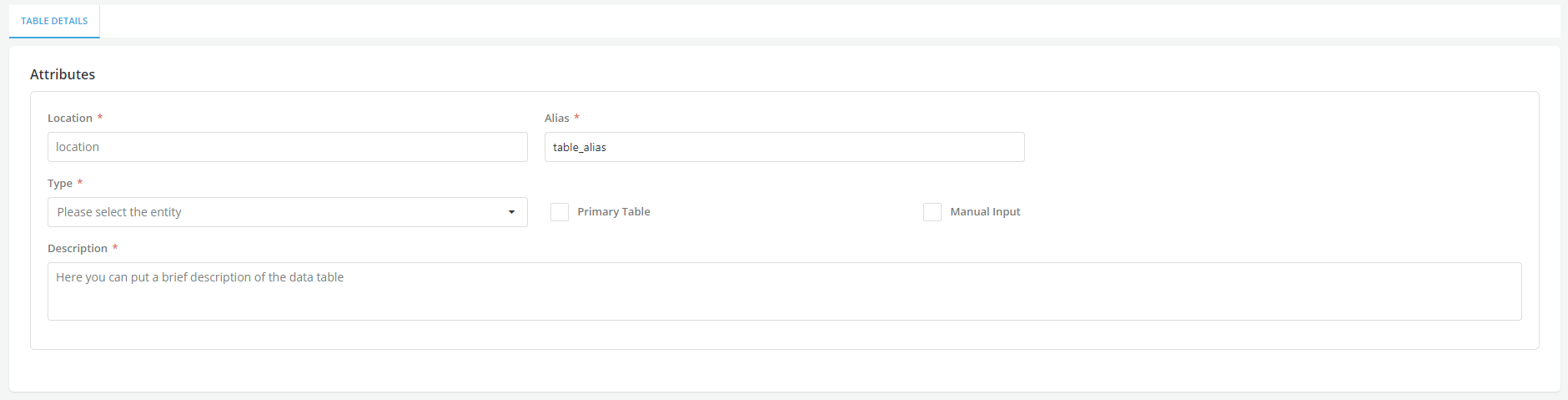Click the Location field label
The width and height of the screenshot is (1568, 400).
pyautogui.click(x=70, y=119)
